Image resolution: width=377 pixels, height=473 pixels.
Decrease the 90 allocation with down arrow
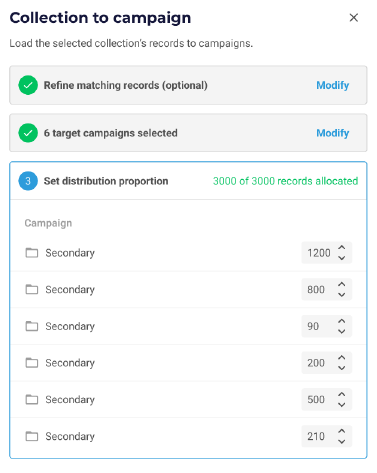point(341,331)
